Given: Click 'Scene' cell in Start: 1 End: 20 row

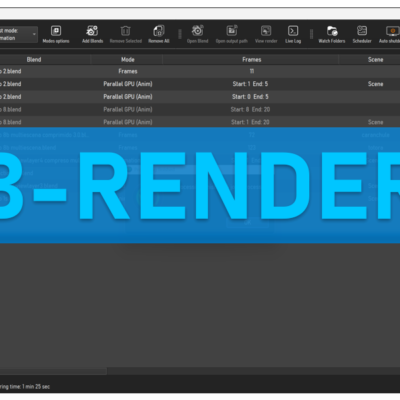Looking at the screenshot, I should point(375,122).
